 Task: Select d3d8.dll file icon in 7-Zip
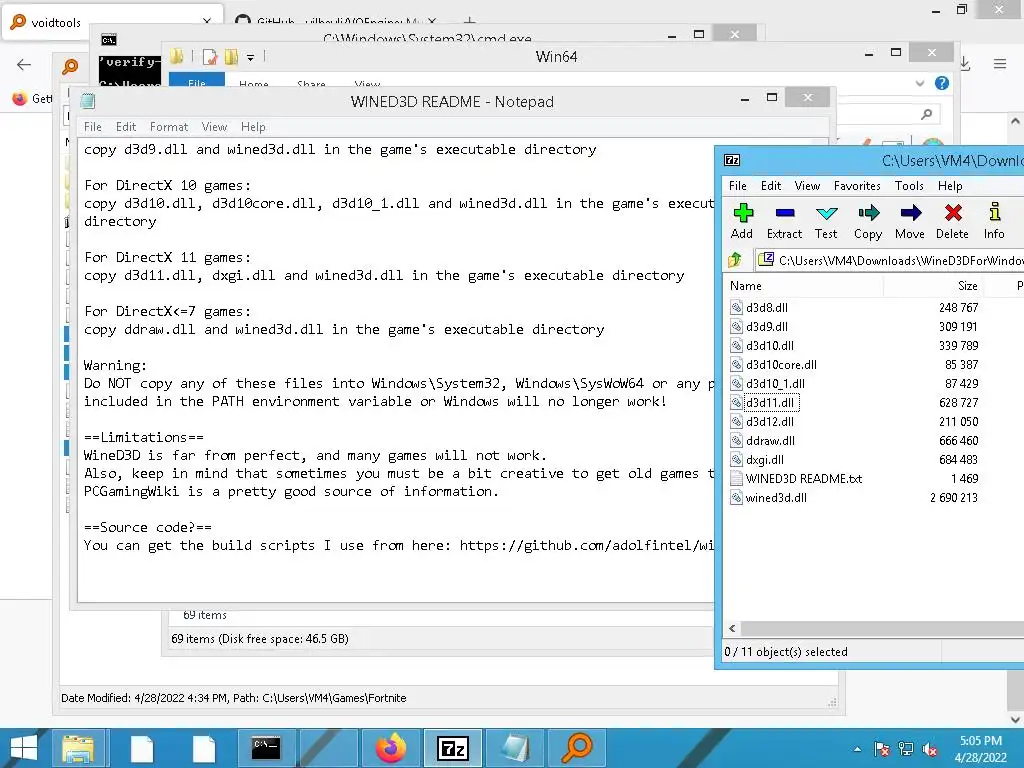[736, 308]
